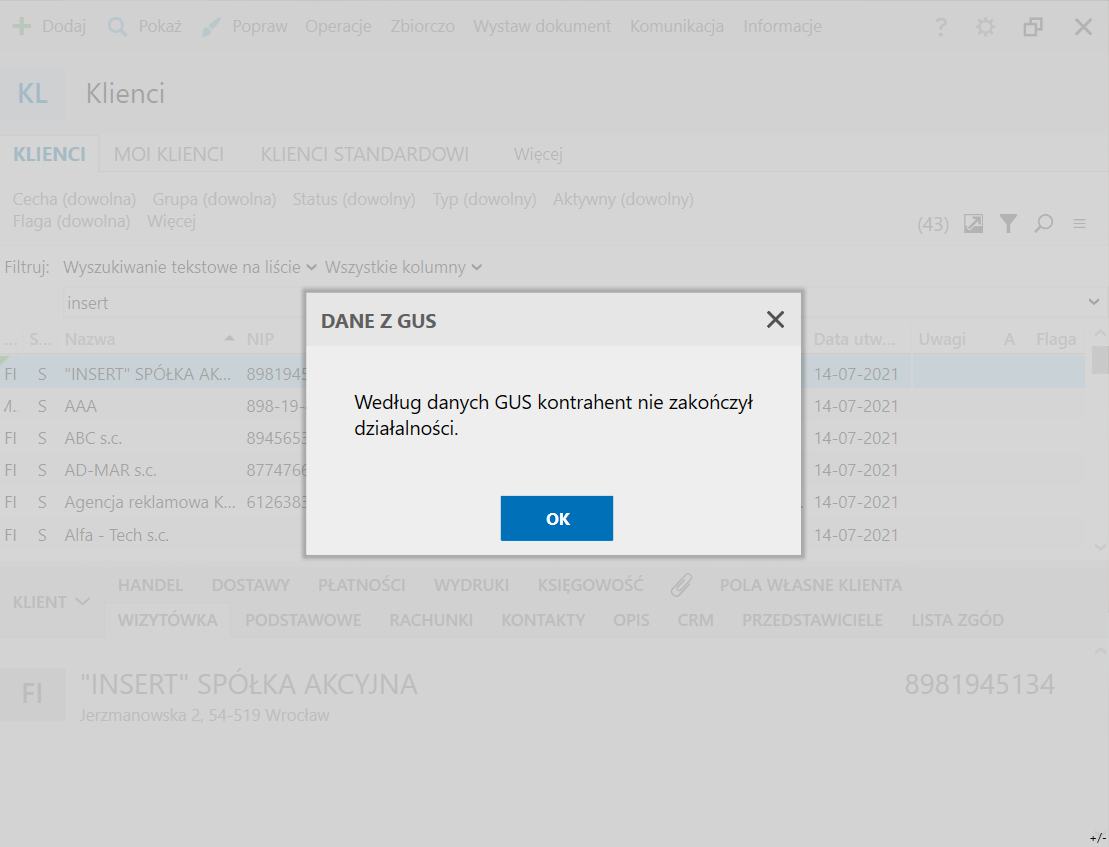Open the Cecha (dowolna) filter
Screen dimensions: 1109x847
click(x=74, y=199)
